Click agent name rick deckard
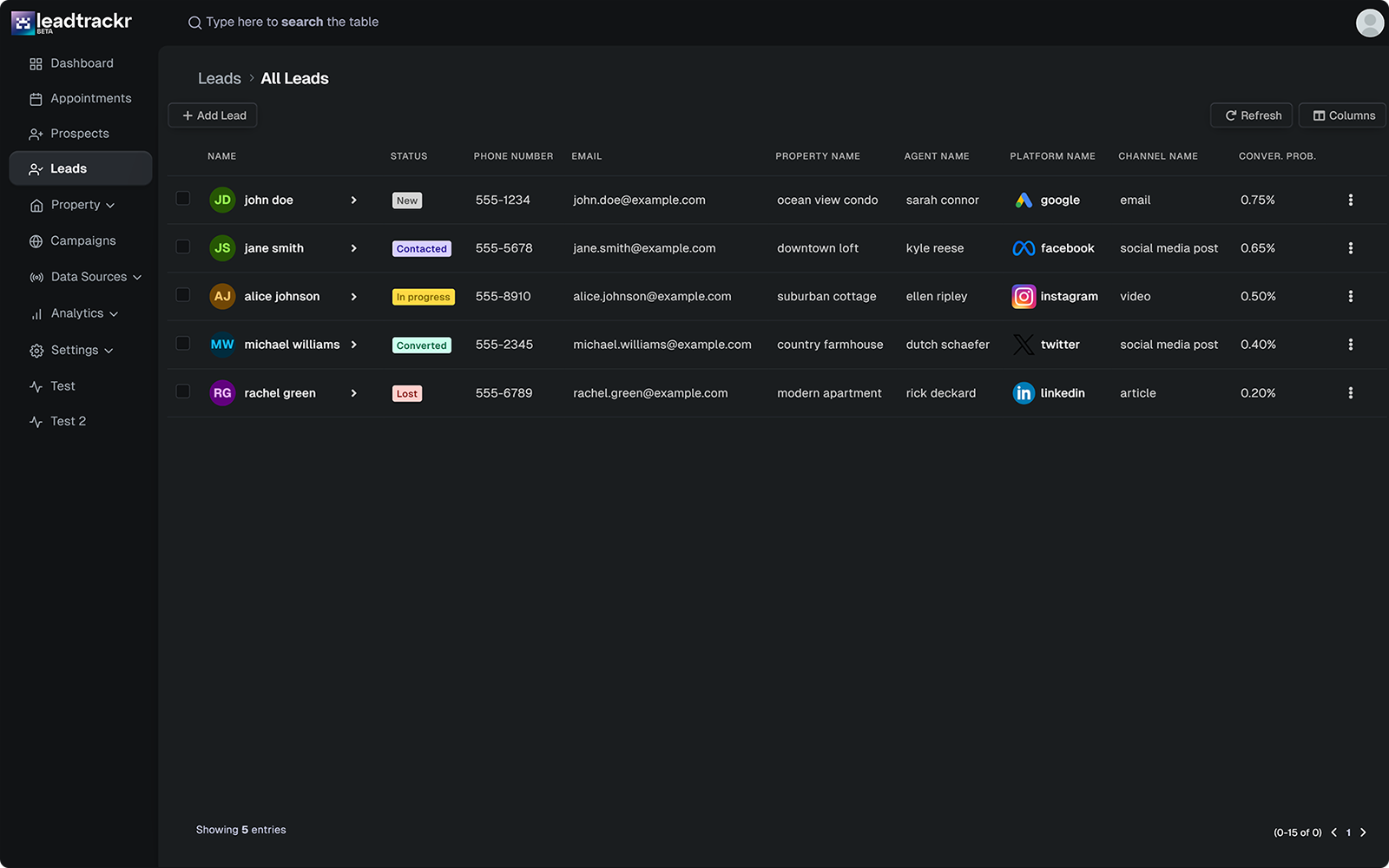The image size is (1389, 868). point(940,393)
